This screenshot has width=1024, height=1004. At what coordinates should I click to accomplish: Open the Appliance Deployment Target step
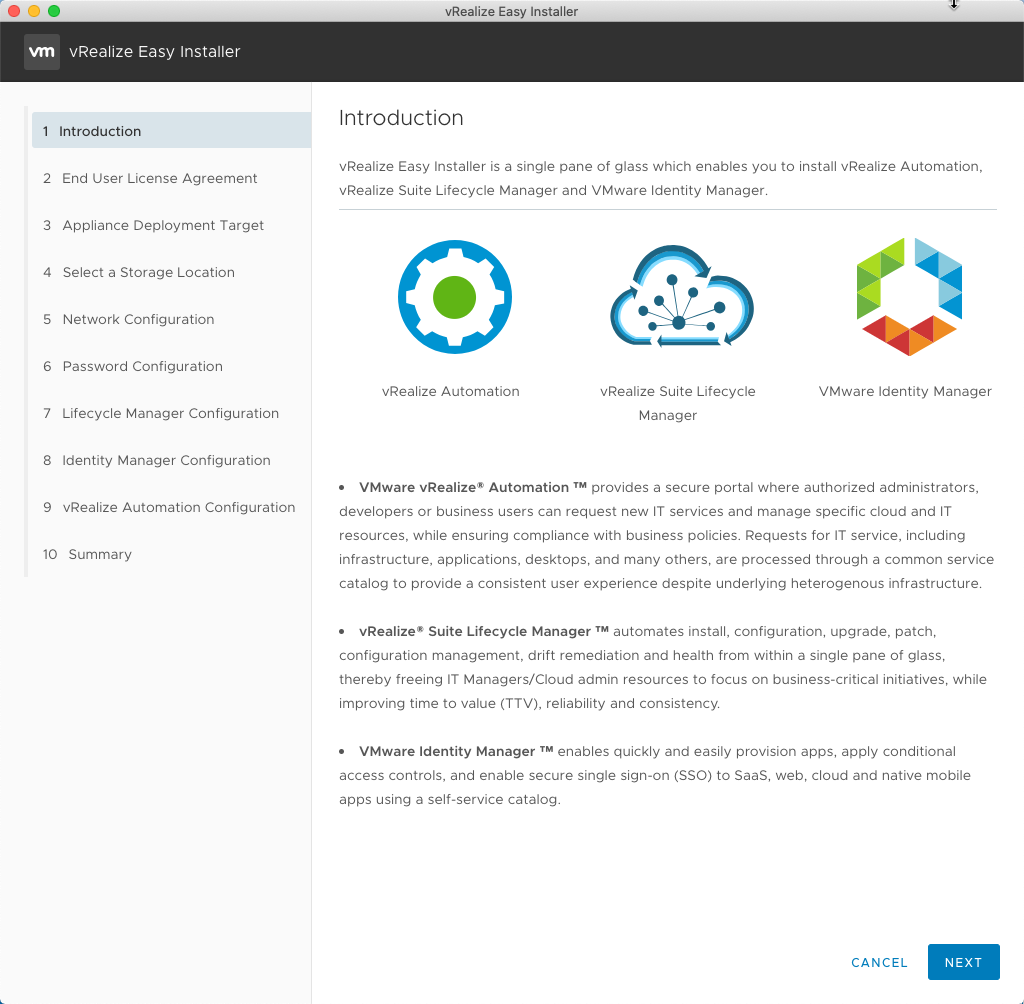coord(163,225)
